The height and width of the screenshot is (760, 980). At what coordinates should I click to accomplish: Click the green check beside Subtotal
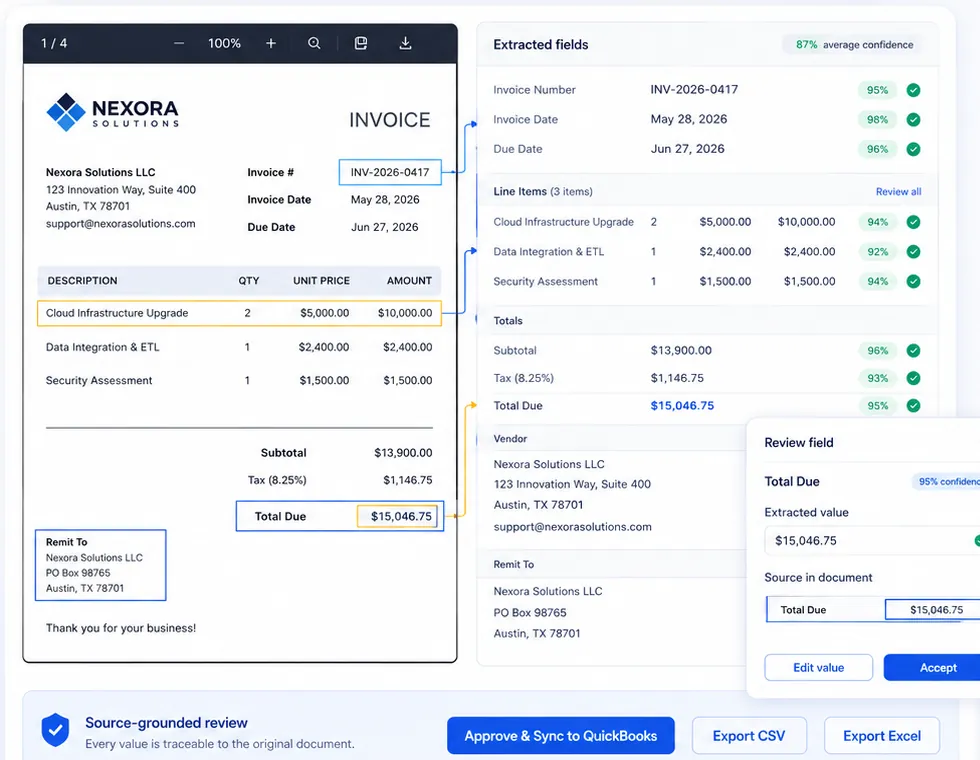click(x=913, y=351)
